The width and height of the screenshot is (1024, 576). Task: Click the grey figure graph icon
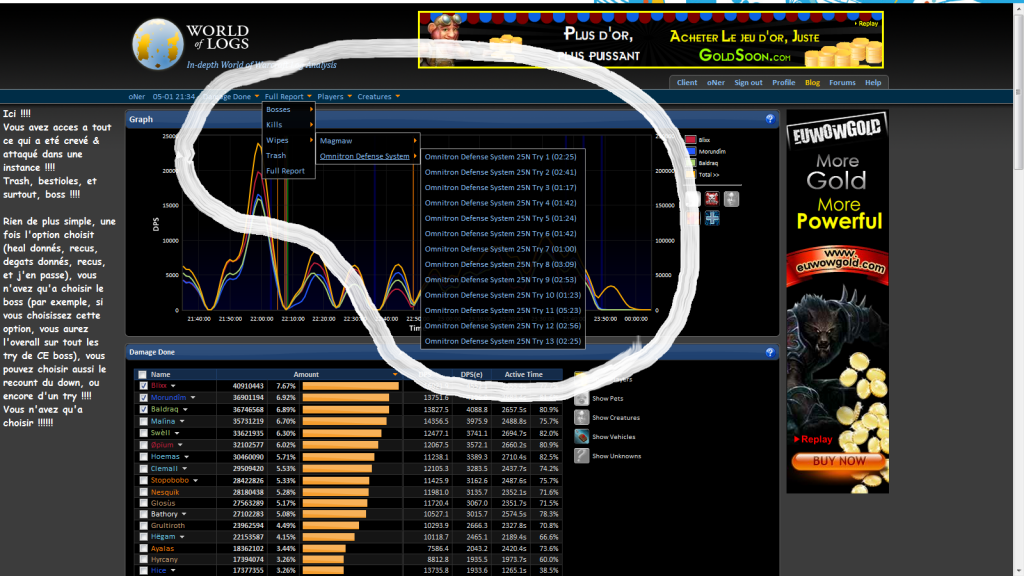pos(731,199)
